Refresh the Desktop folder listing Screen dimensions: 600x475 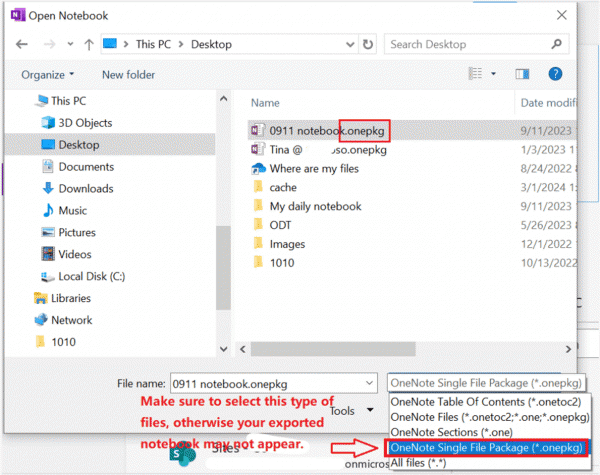click(368, 44)
